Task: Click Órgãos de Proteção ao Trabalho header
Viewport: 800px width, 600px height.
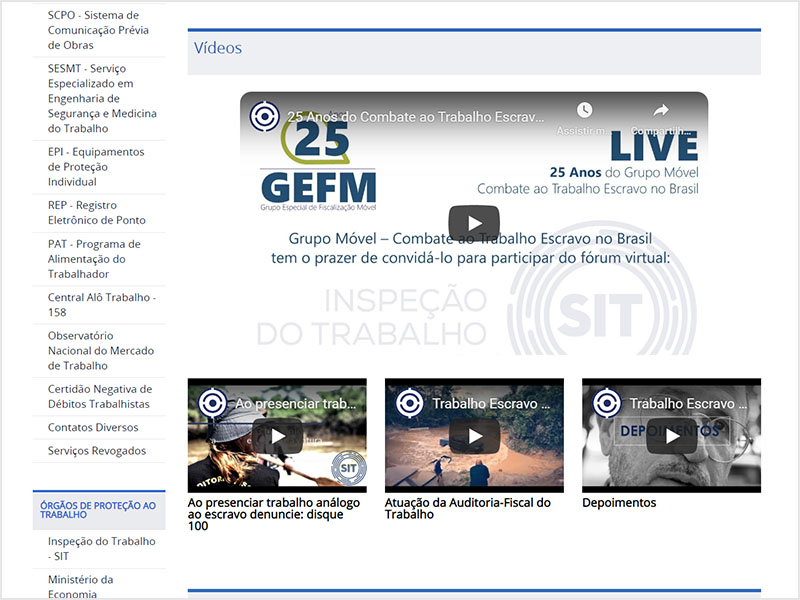Action: click(98, 510)
